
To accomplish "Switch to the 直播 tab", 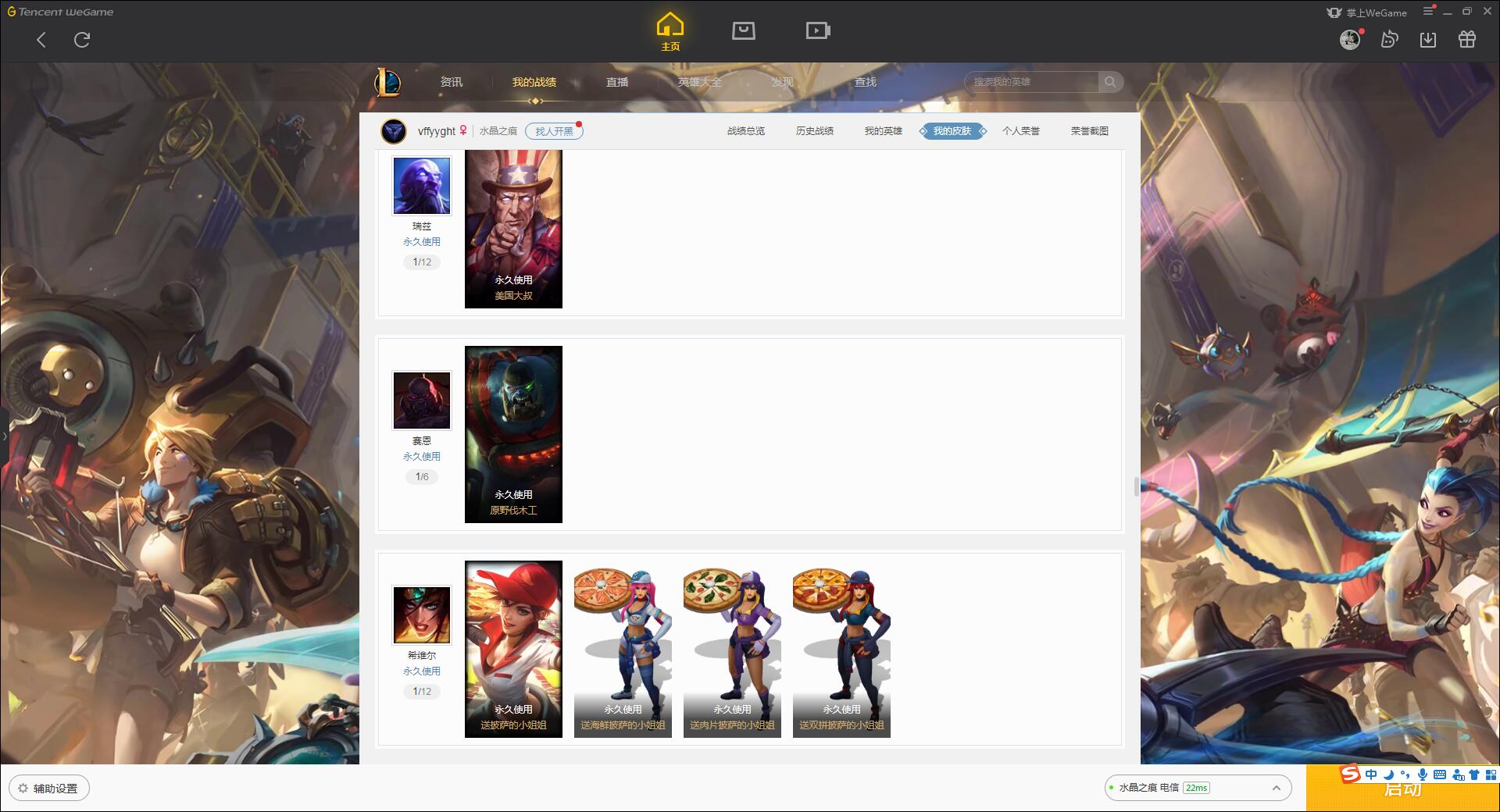I will coord(617,82).
